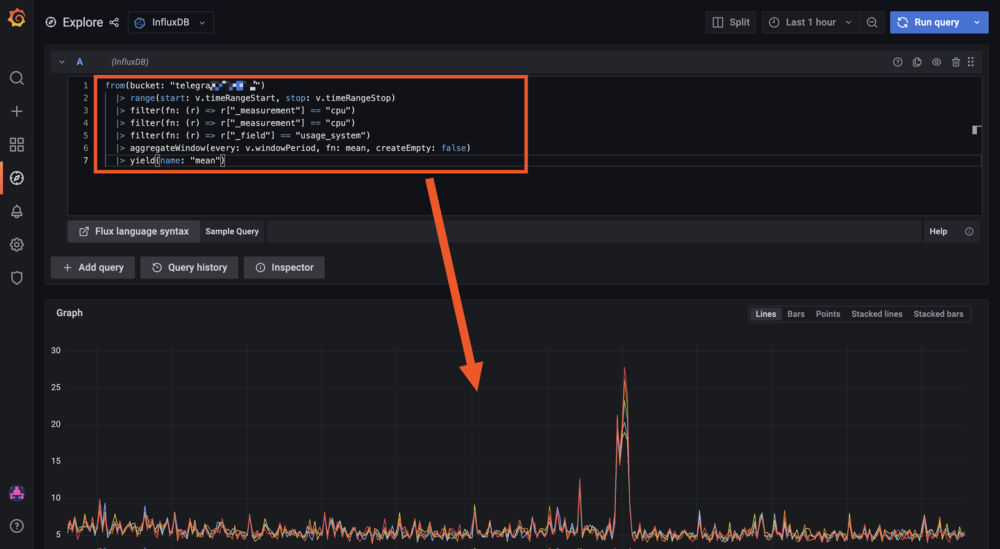Viewport: 1000px width, 549px height.
Task: Duplicate query A using the copy icon
Action: 917,62
